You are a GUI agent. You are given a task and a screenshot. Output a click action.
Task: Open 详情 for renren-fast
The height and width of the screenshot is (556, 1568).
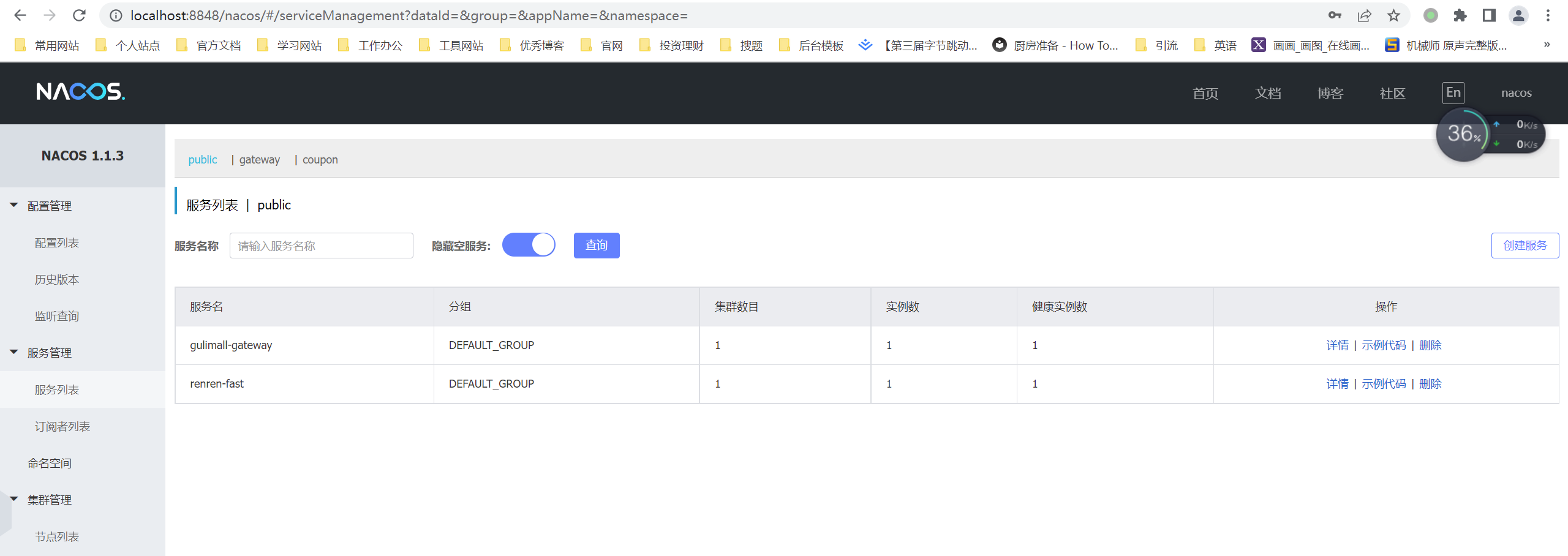[x=1338, y=384]
